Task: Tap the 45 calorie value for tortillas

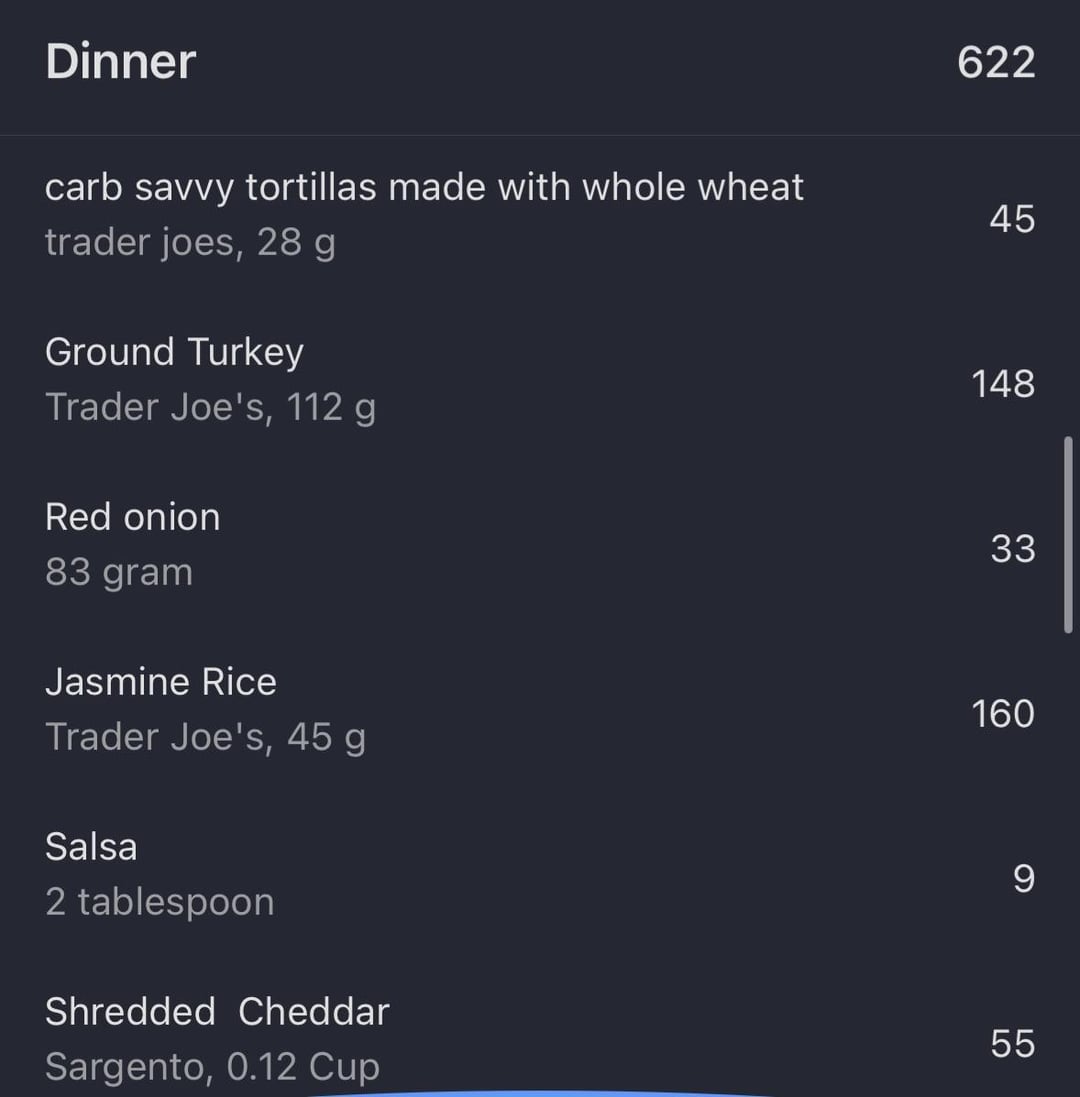Action: (1012, 219)
